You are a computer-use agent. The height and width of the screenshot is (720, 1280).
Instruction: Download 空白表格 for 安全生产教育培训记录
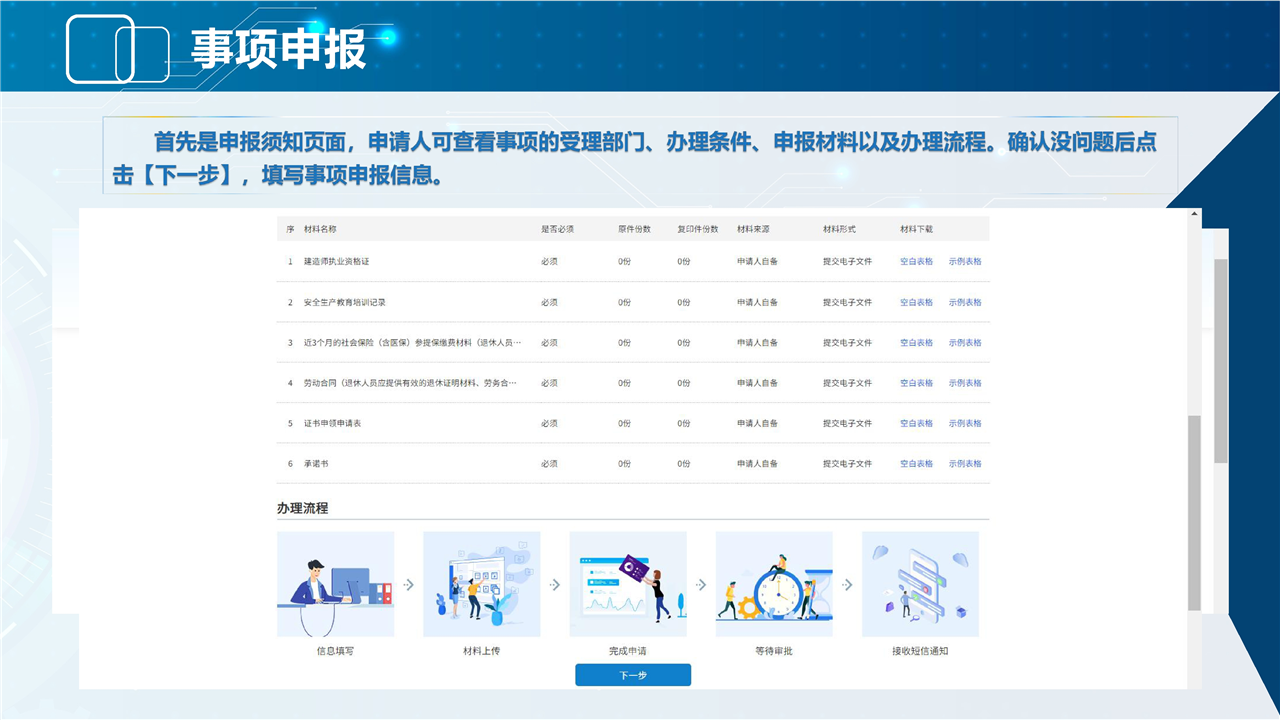coord(916,302)
